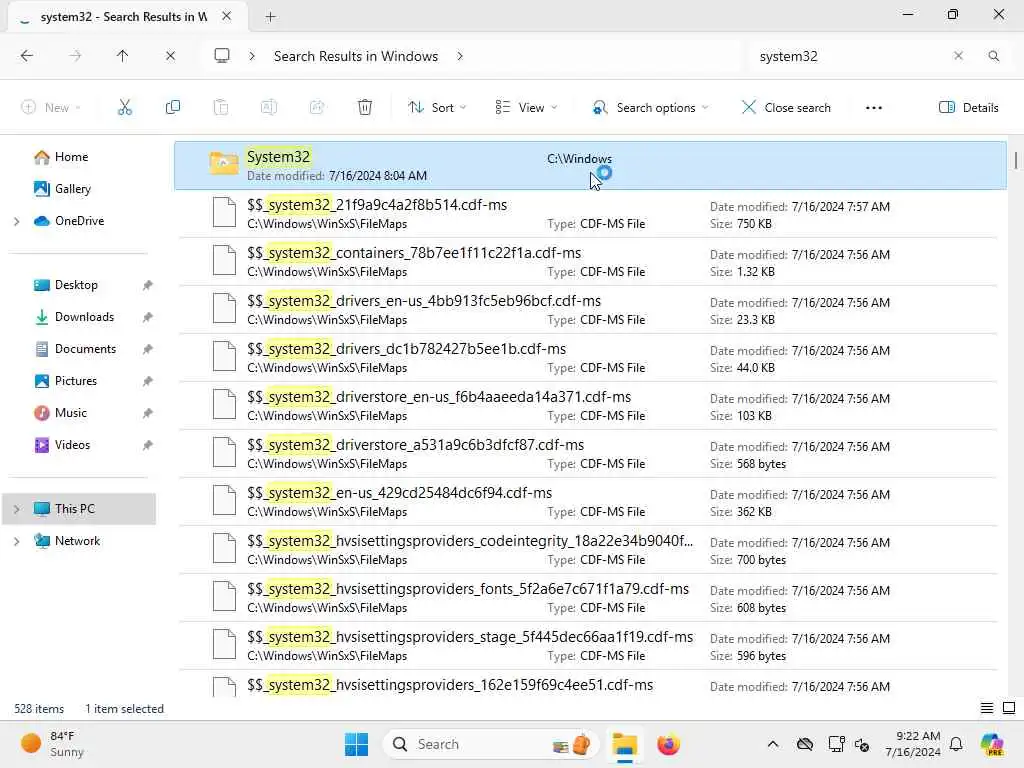Open File Explorer from the taskbar
Image resolution: width=1024 pixels, height=768 pixels.
pyautogui.click(x=624, y=744)
